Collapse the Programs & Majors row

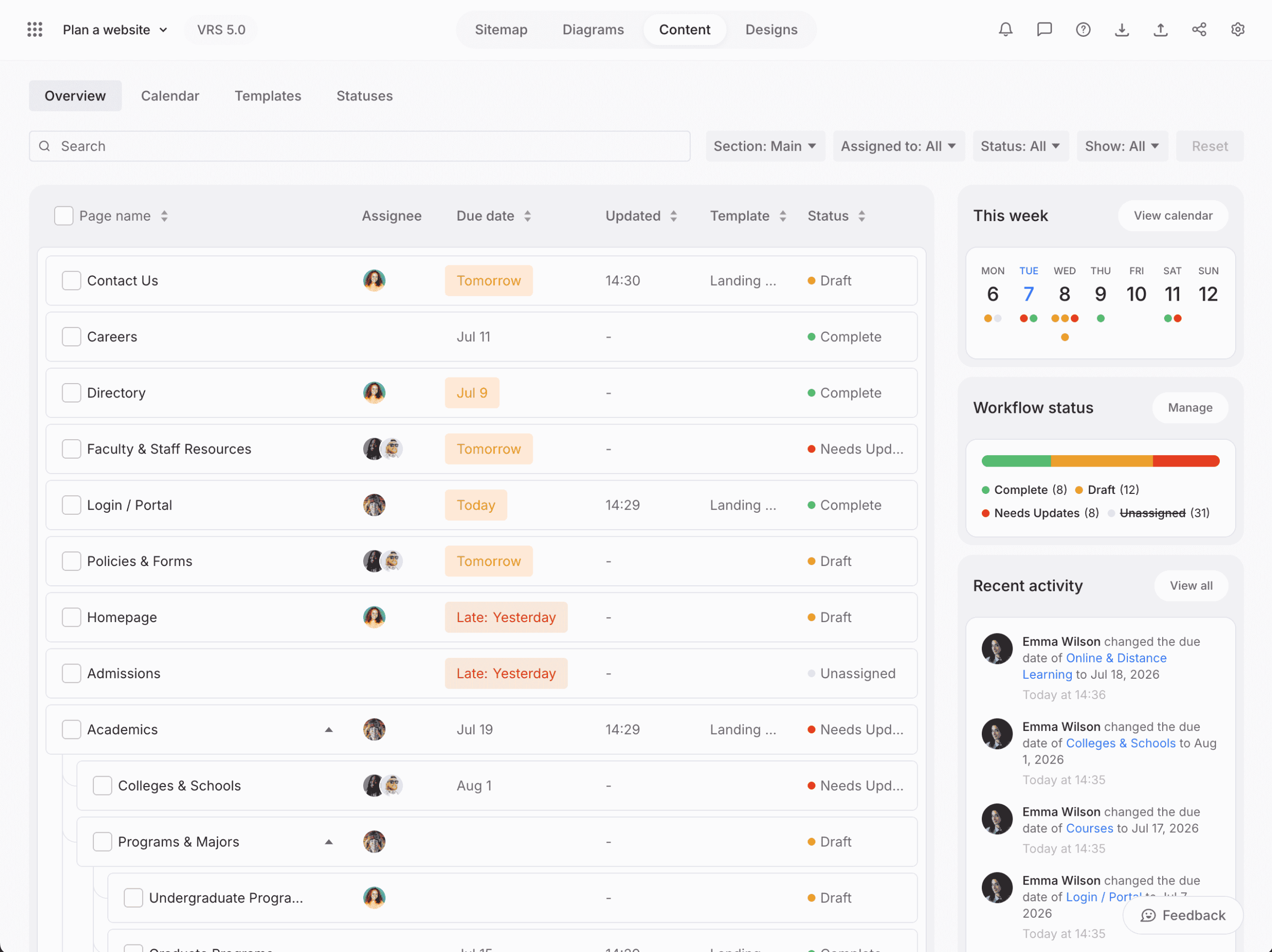coord(328,842)
